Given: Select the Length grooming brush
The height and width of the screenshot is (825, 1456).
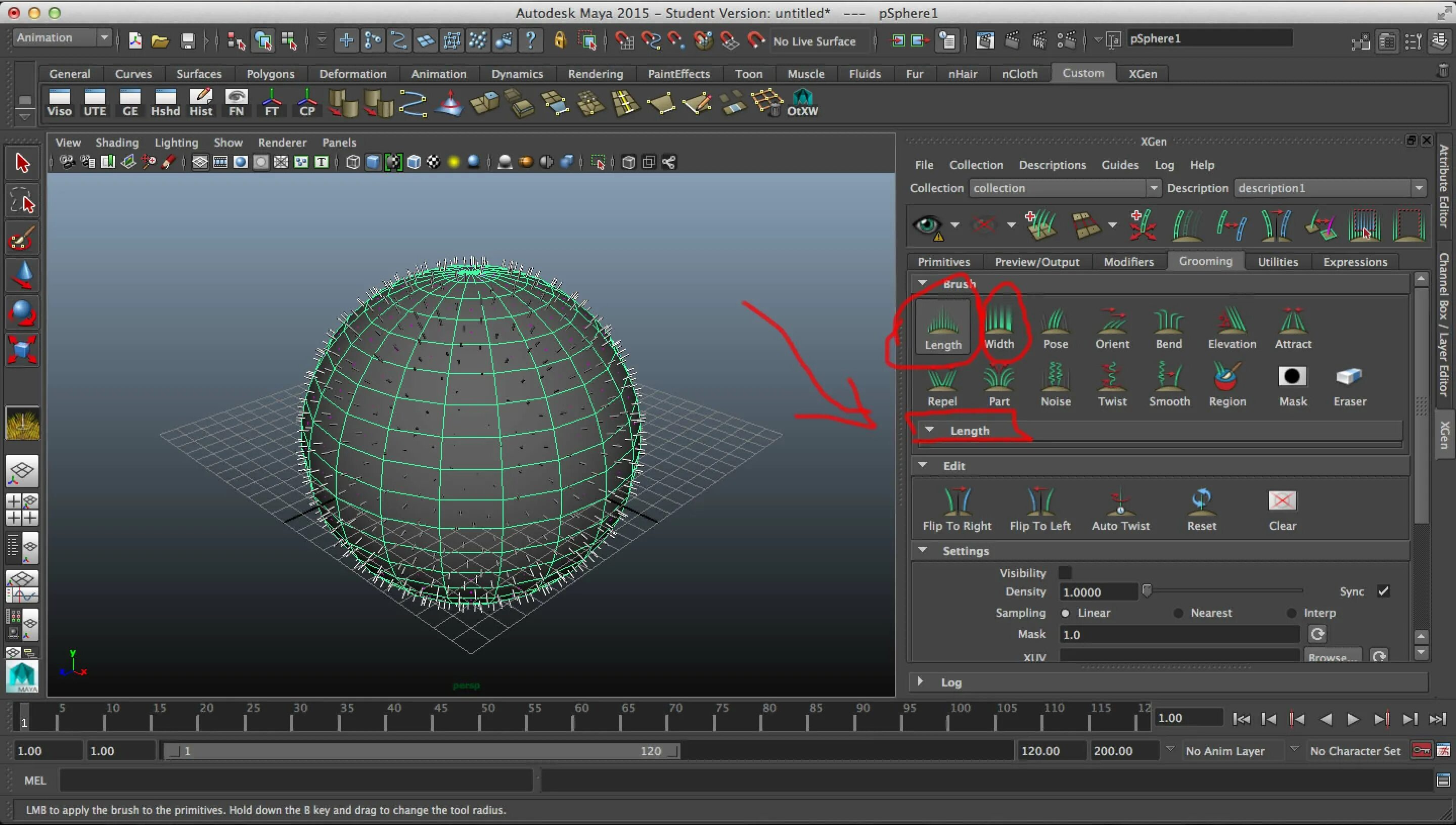Looking at the screenshot, I should click(x=943, y=327).
